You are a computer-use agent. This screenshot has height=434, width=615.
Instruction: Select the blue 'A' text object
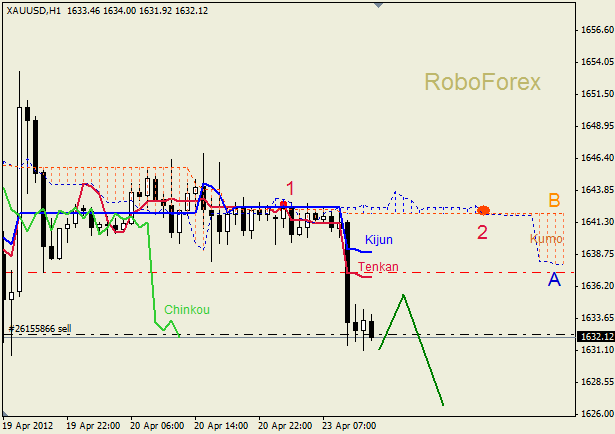point(554,280)
